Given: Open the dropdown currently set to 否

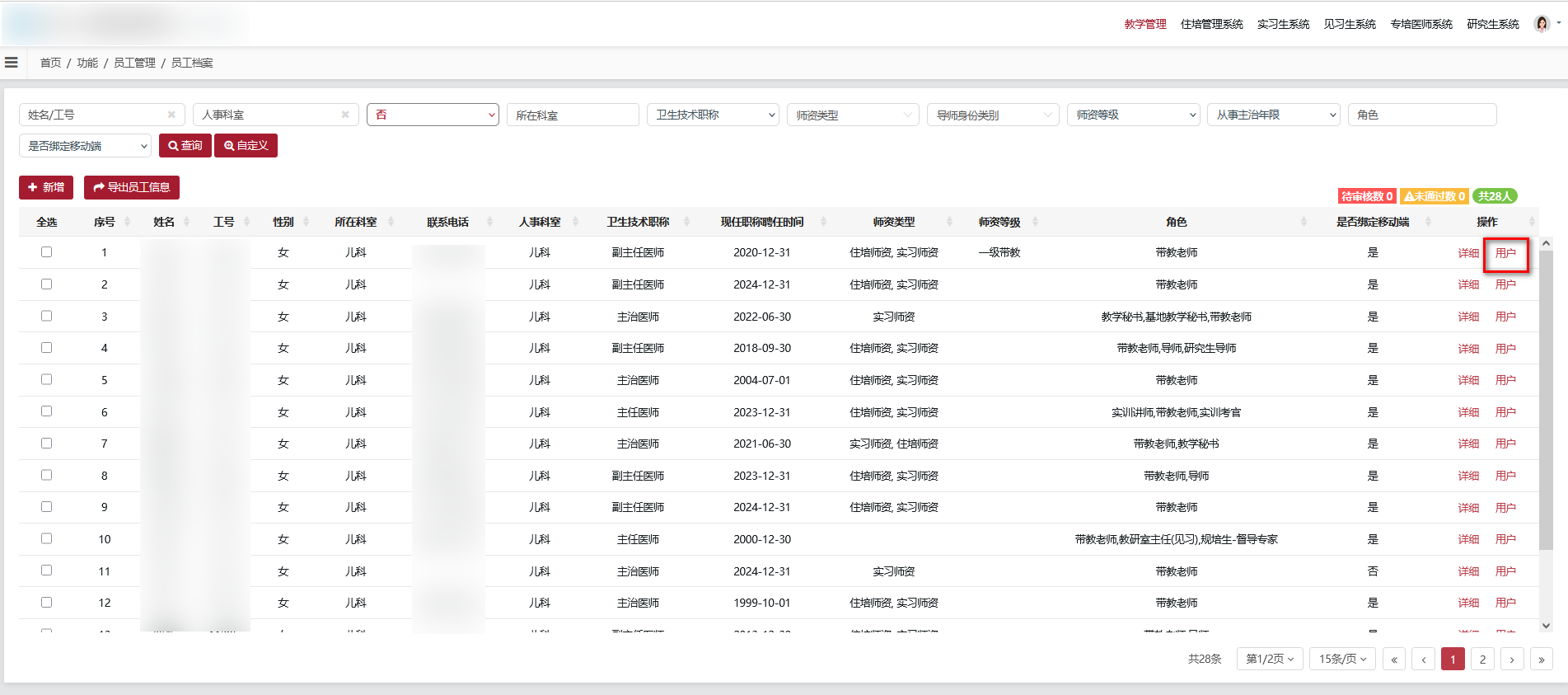Looking at the screenshot, I should tap(433, 115).
